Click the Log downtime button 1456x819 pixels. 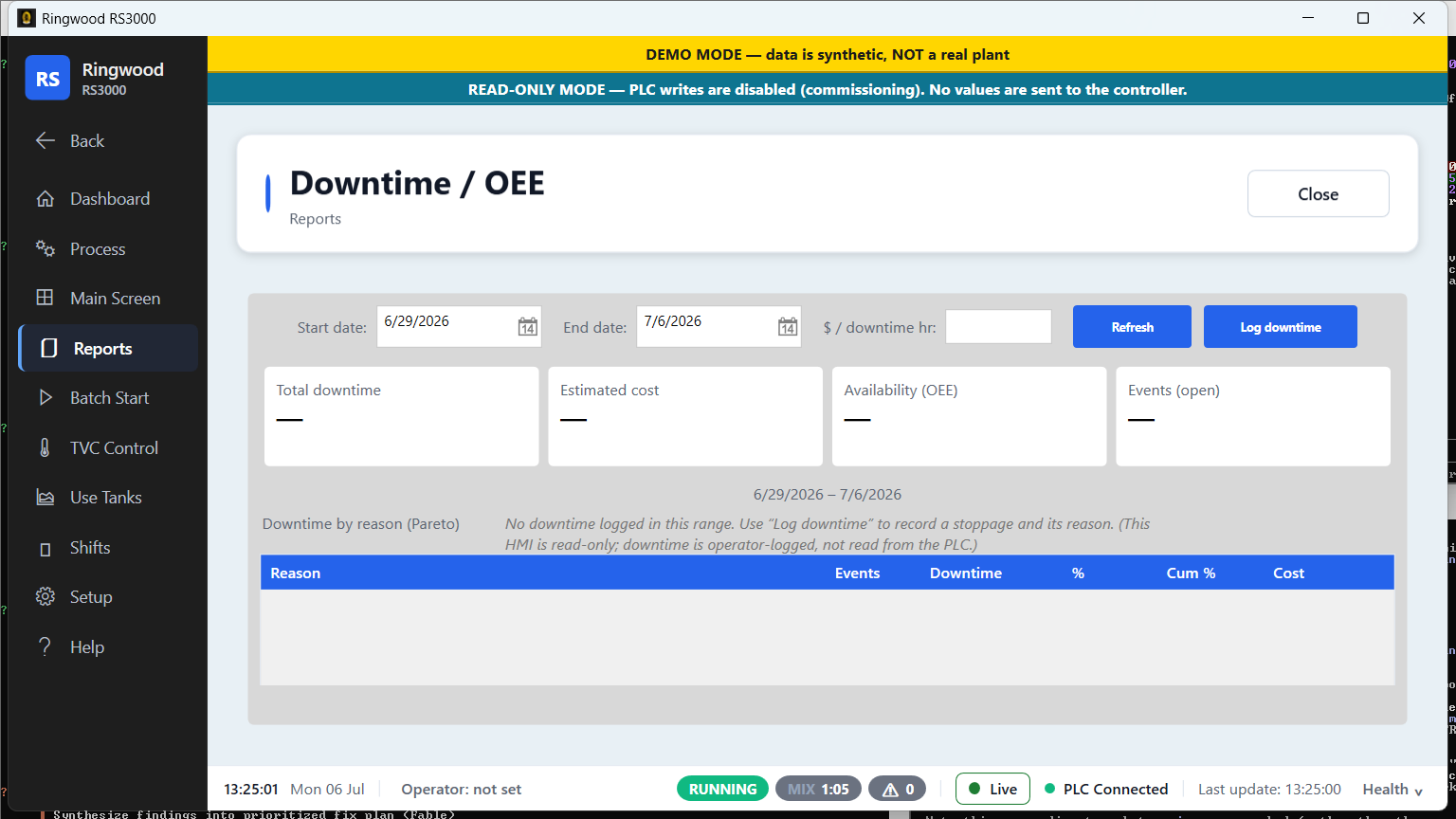(1281, 327)
